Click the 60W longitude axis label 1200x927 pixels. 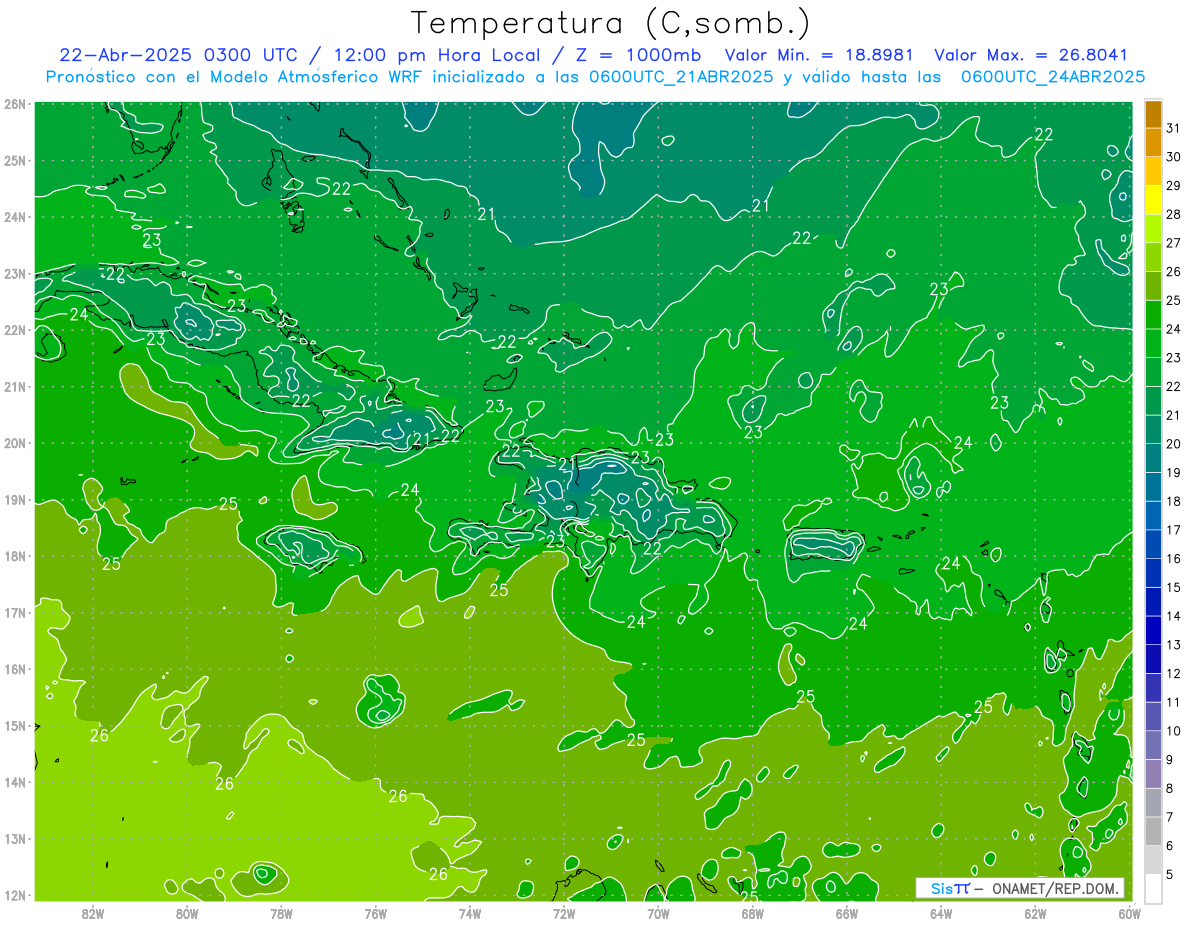point(1129,913)
